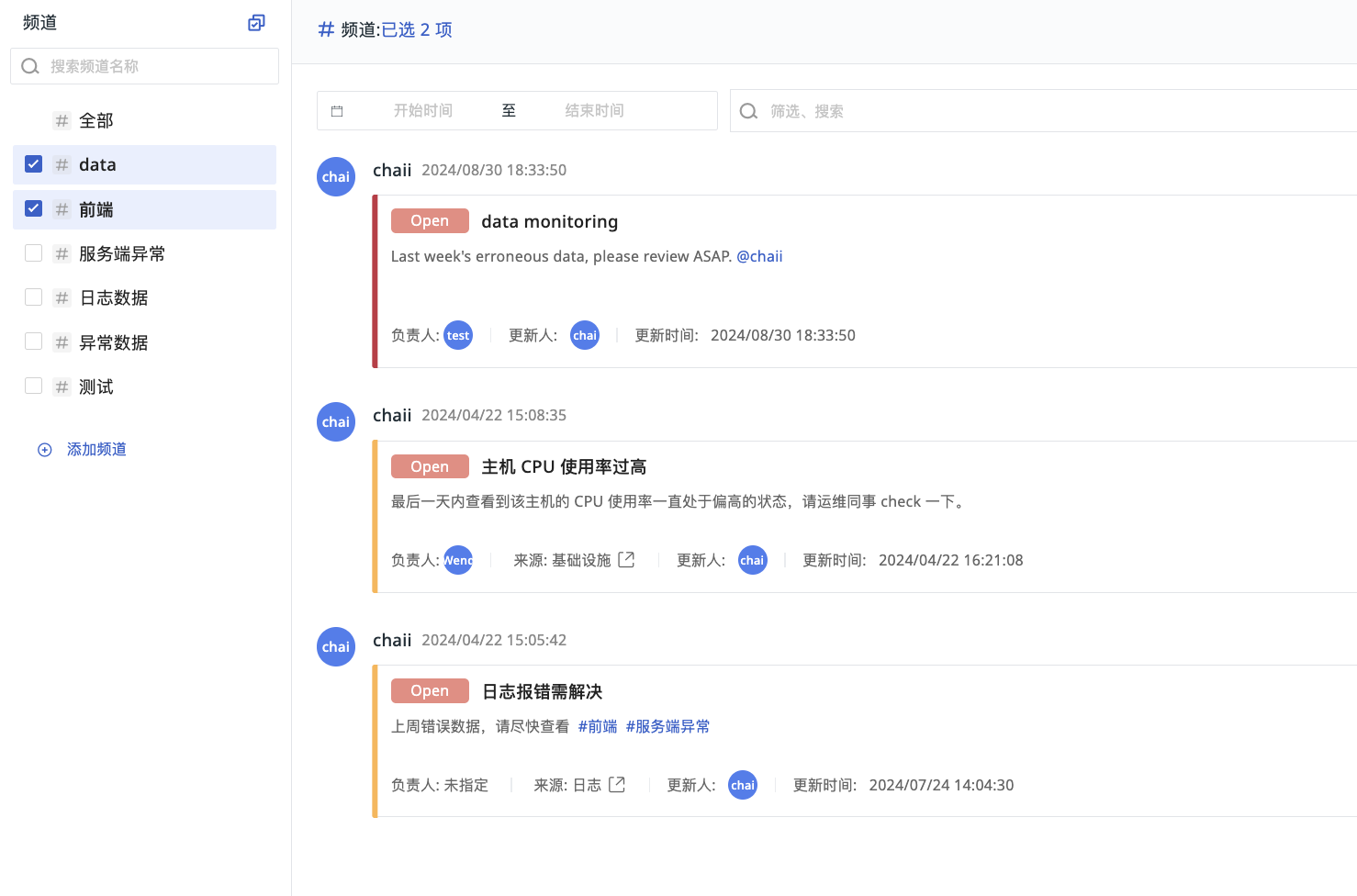Click updater avatar in data monitoring card

tap(585, 335)
